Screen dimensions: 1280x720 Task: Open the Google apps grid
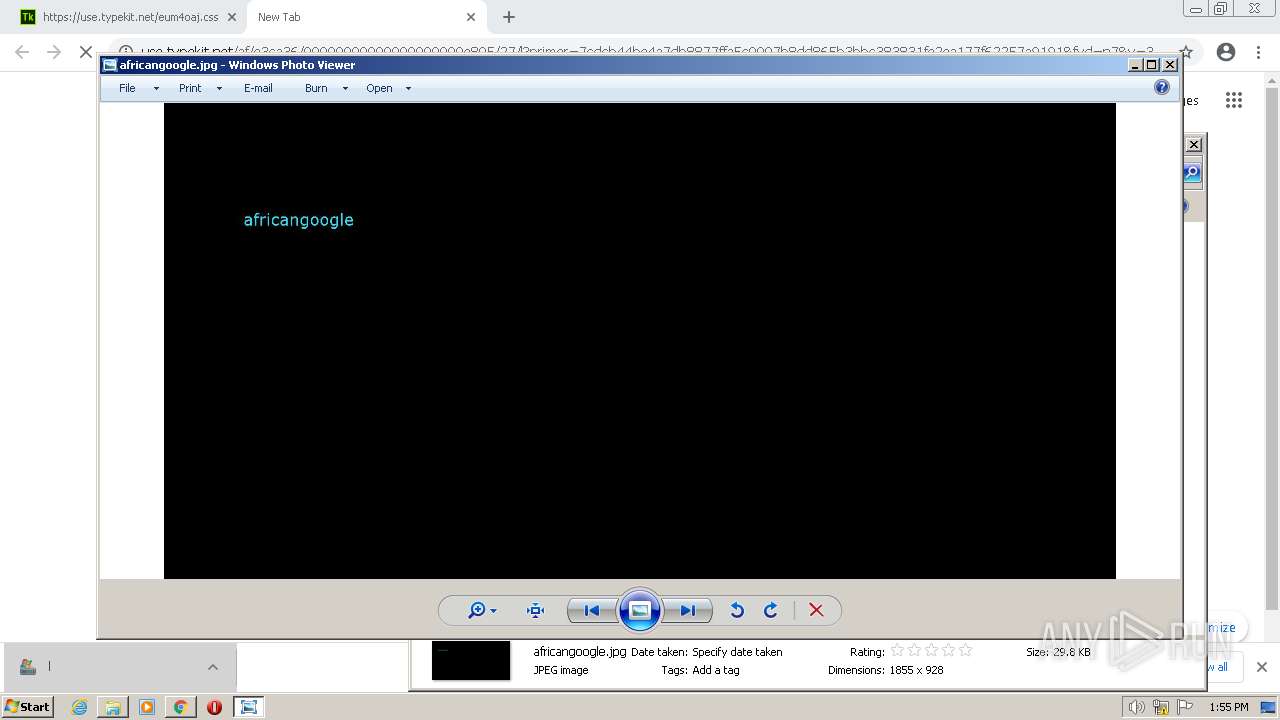pyautogui.click(x=1234, y=100)
